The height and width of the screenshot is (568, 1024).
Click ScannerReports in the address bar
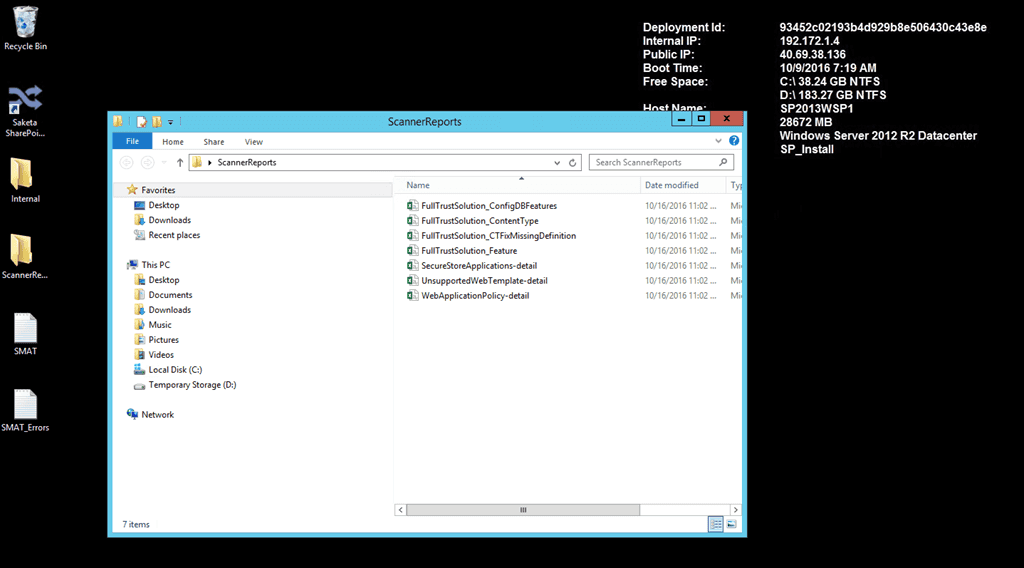[x=247, y=163]
